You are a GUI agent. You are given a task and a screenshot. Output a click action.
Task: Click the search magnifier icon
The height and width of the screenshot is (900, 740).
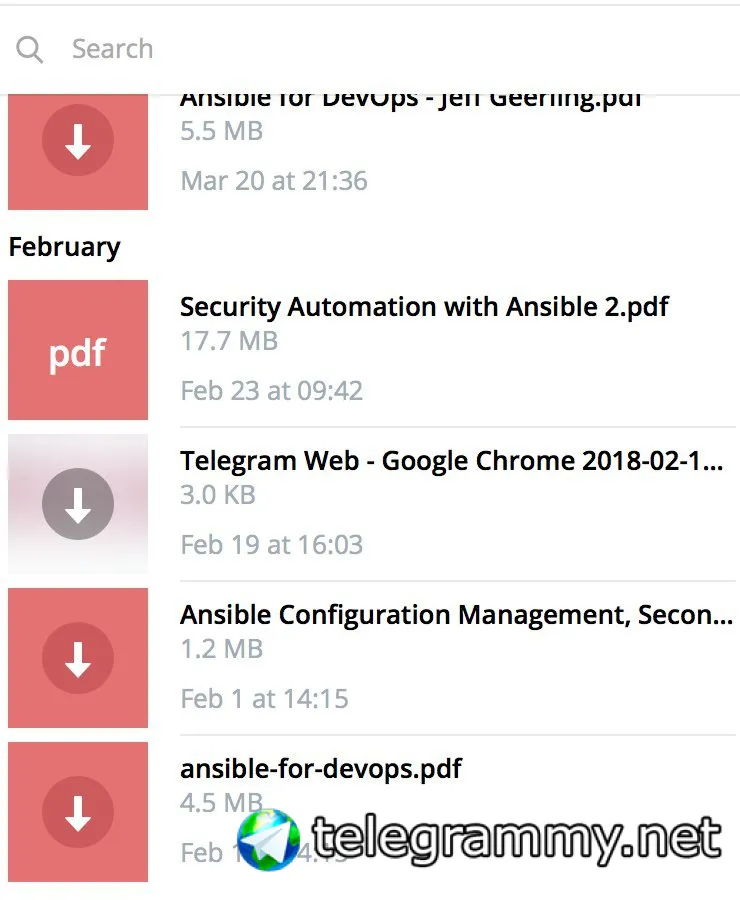pyautogui.click(x=30, y=49)
